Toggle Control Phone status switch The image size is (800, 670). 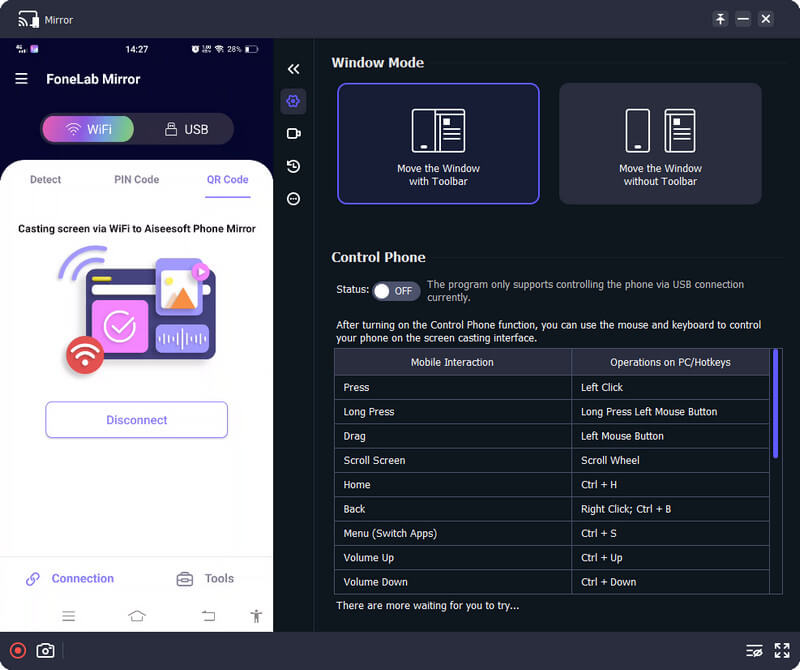(396, 291)
